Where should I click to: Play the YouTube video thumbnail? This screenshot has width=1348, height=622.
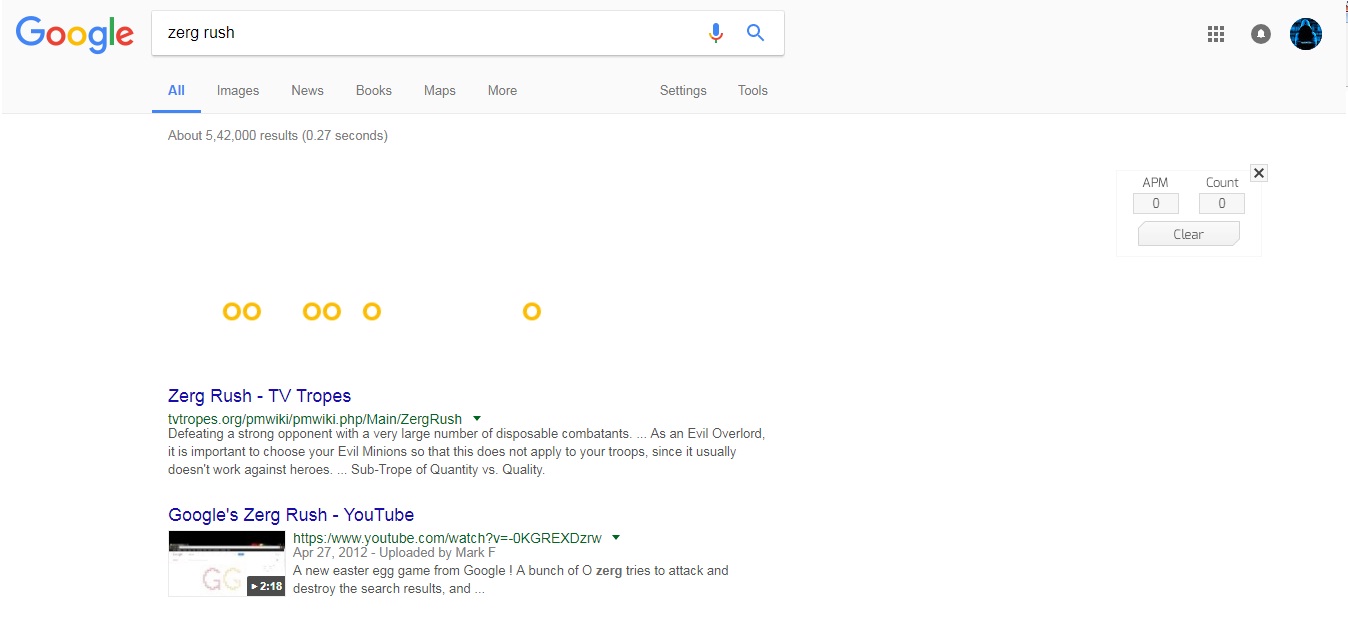point(227,563)
